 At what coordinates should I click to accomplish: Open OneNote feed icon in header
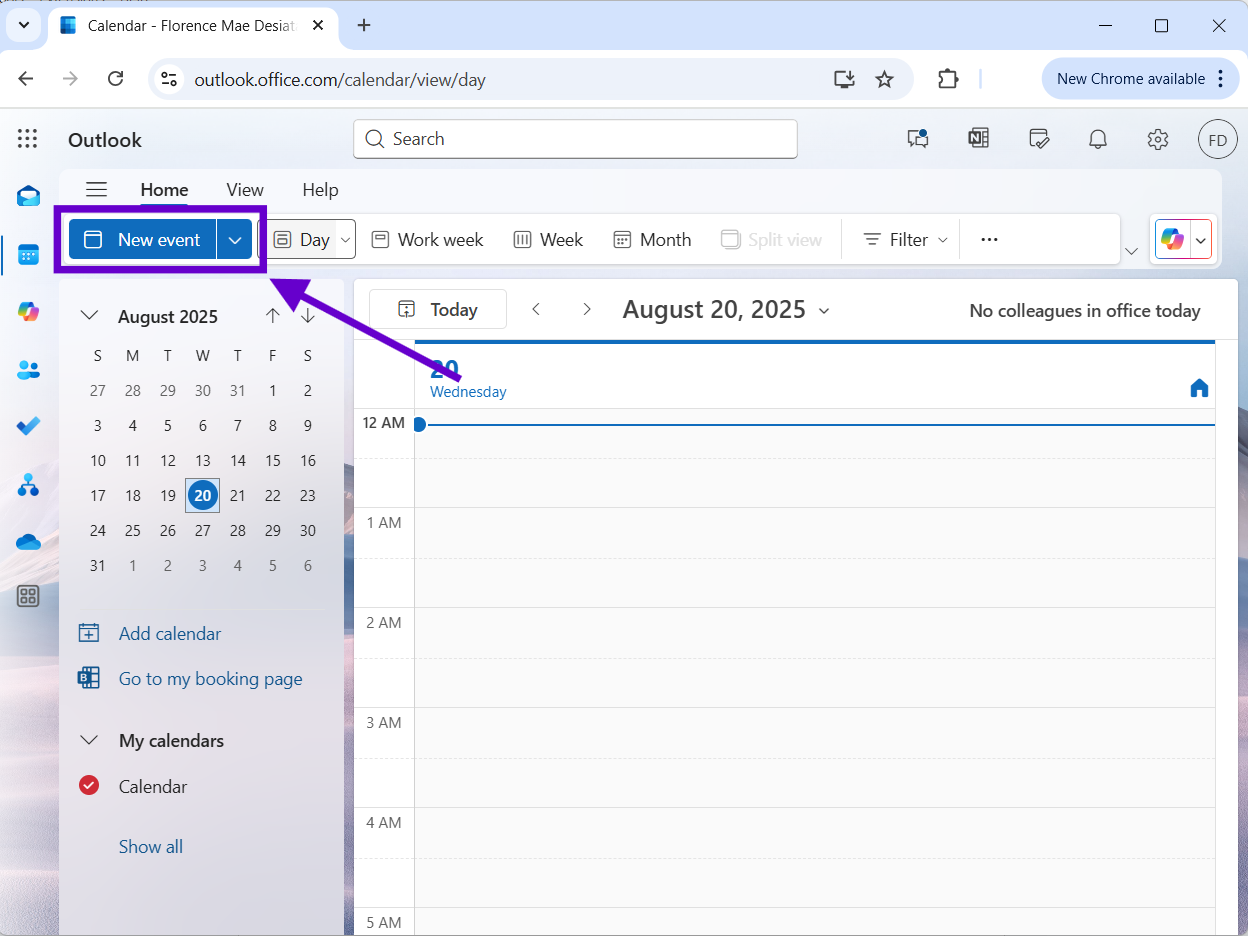[978, 139]
